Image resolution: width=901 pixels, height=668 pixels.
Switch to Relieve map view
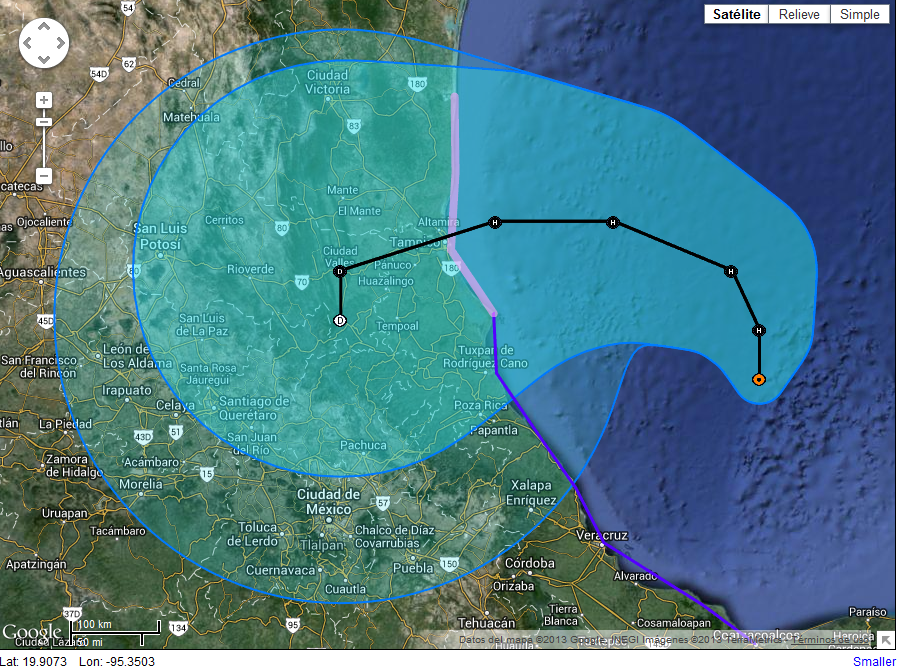(799, 14)
